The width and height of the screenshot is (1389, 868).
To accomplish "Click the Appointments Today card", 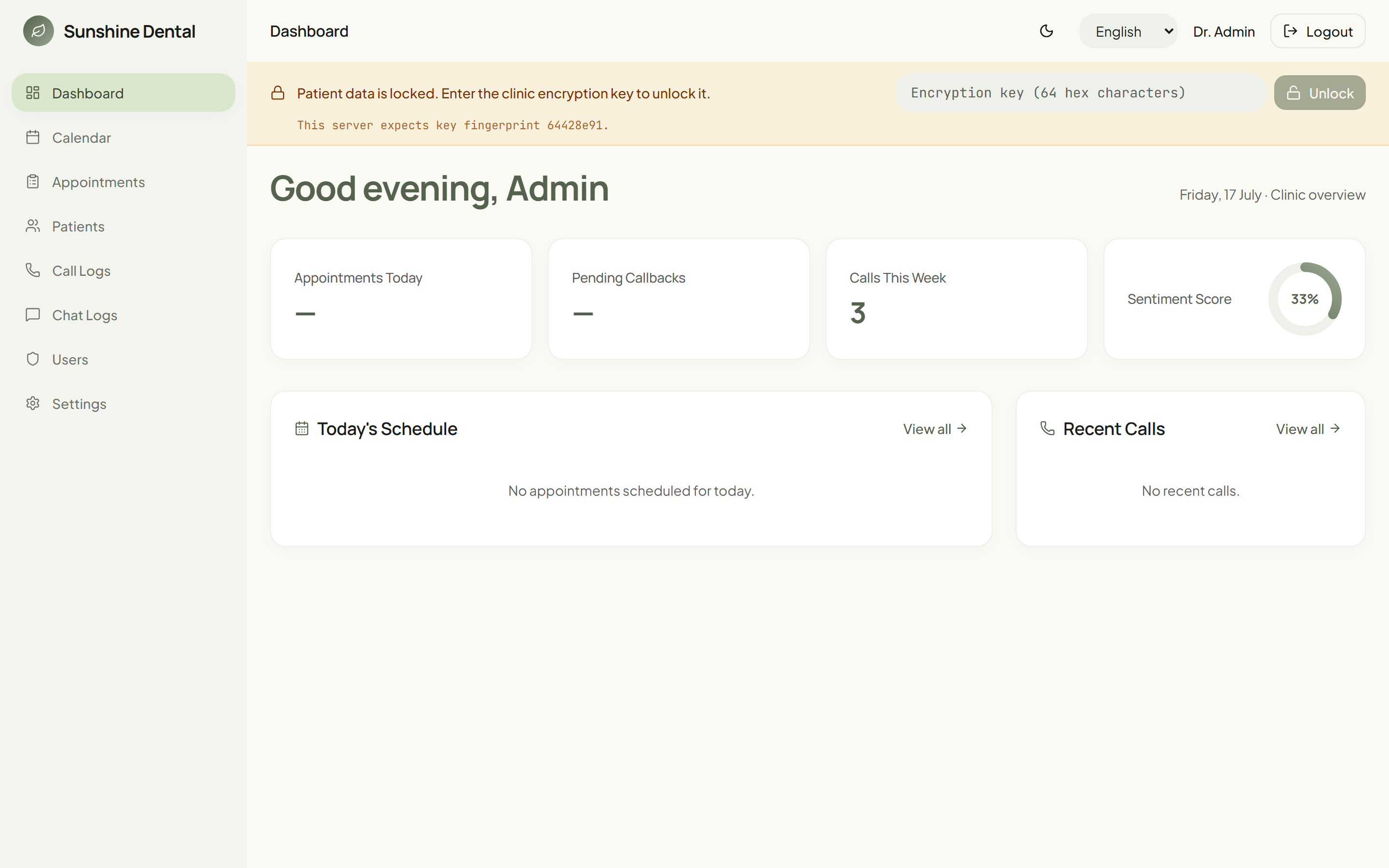I will click(401, 299).
